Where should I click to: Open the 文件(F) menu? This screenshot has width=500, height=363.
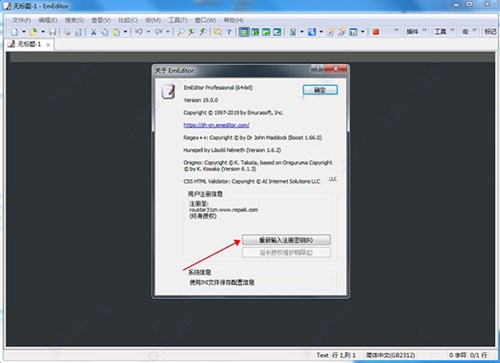22,20
